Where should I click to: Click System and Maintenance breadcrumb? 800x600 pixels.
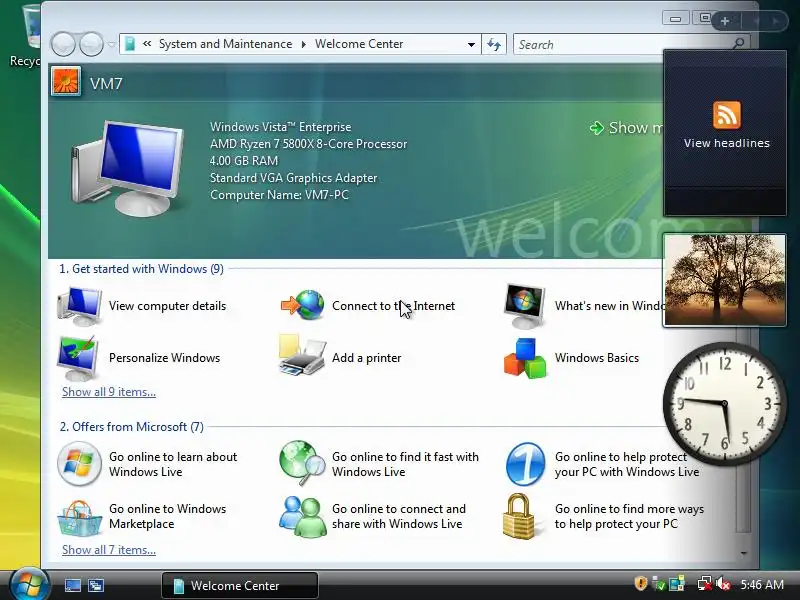[x=226, y=44]
